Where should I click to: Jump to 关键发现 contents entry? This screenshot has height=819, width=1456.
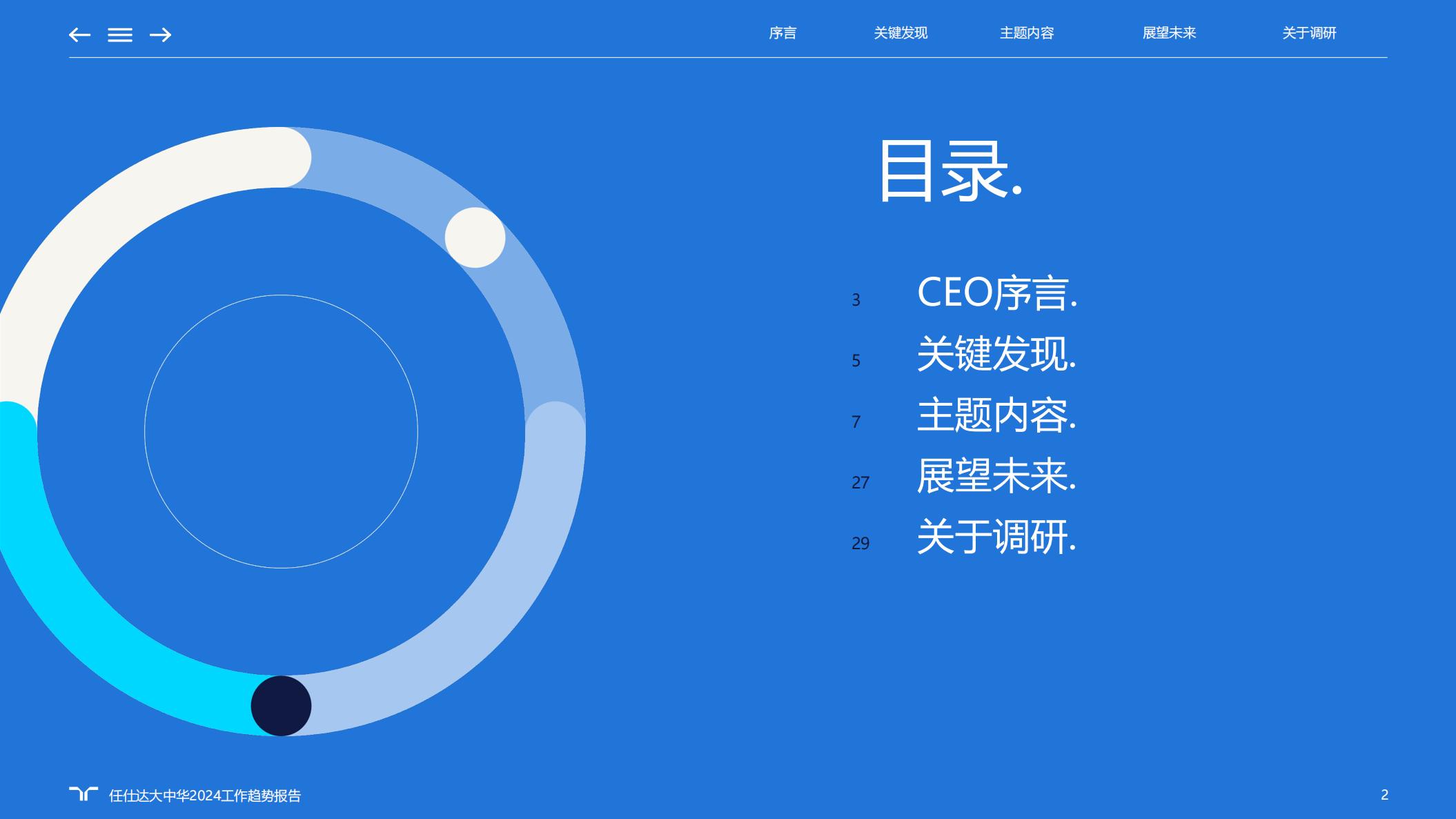pos(996,354)
